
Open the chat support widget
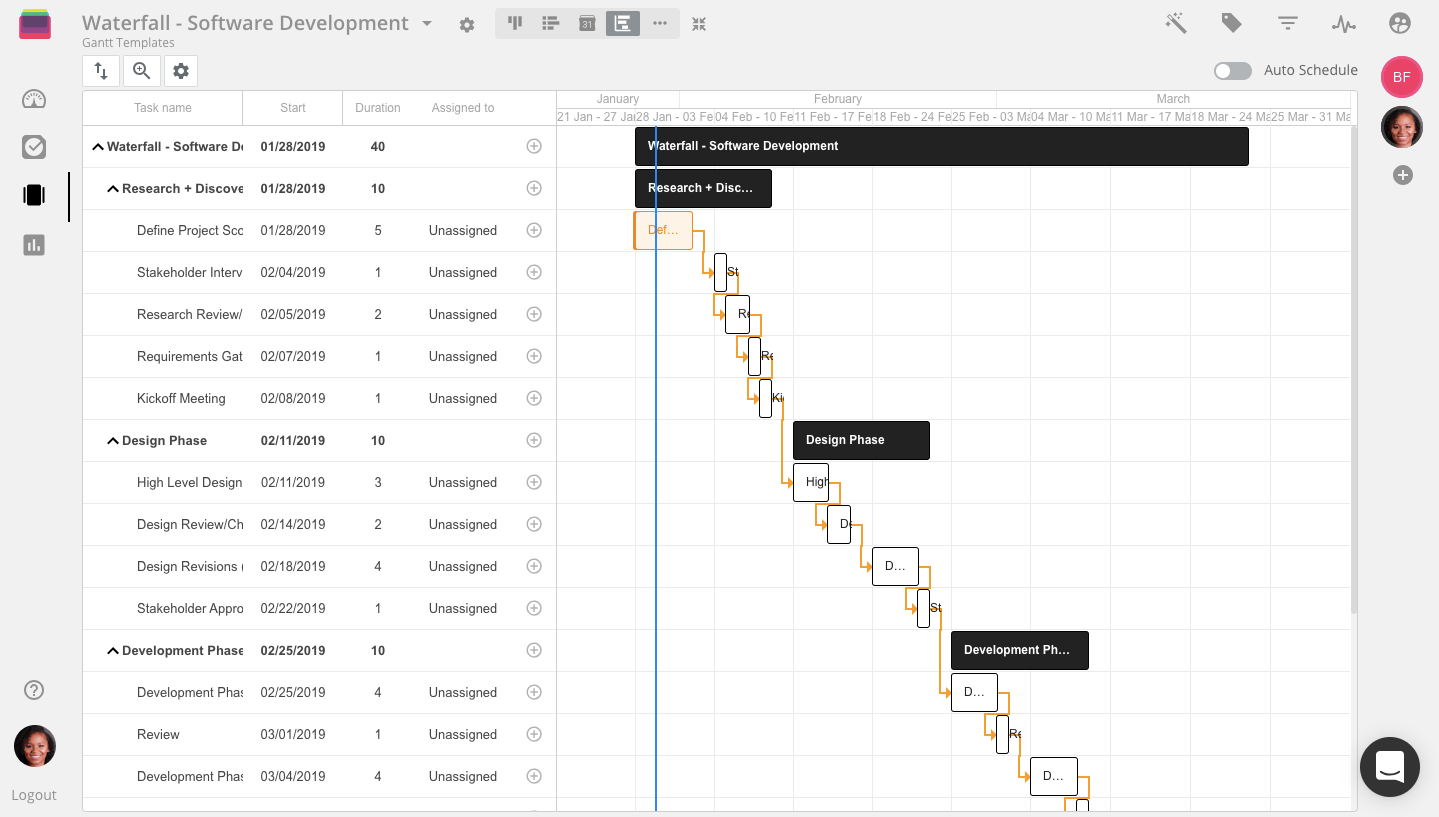(x=1389, y=767)
